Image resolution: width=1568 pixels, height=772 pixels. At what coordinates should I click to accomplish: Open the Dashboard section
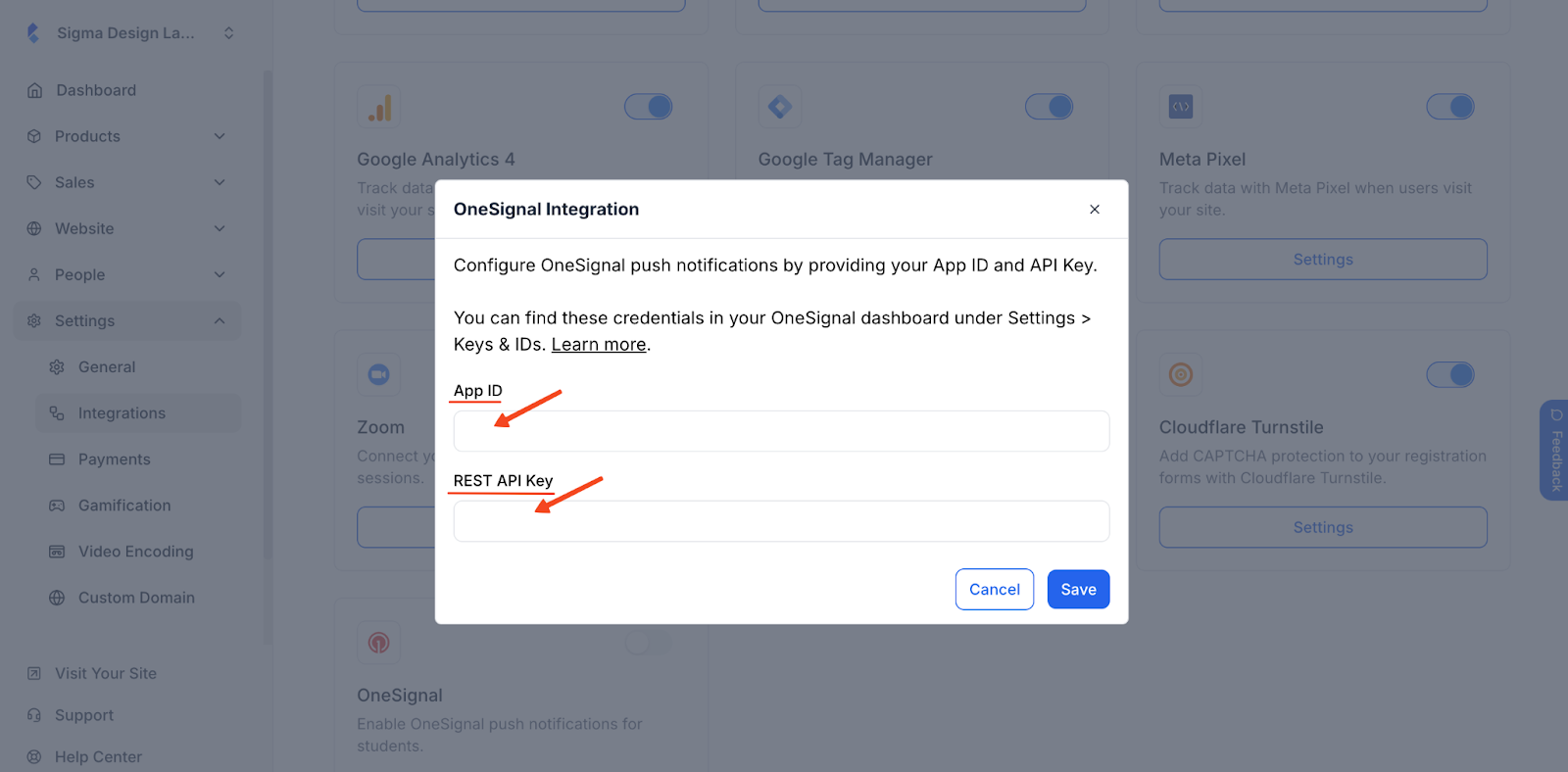point(95,89)
